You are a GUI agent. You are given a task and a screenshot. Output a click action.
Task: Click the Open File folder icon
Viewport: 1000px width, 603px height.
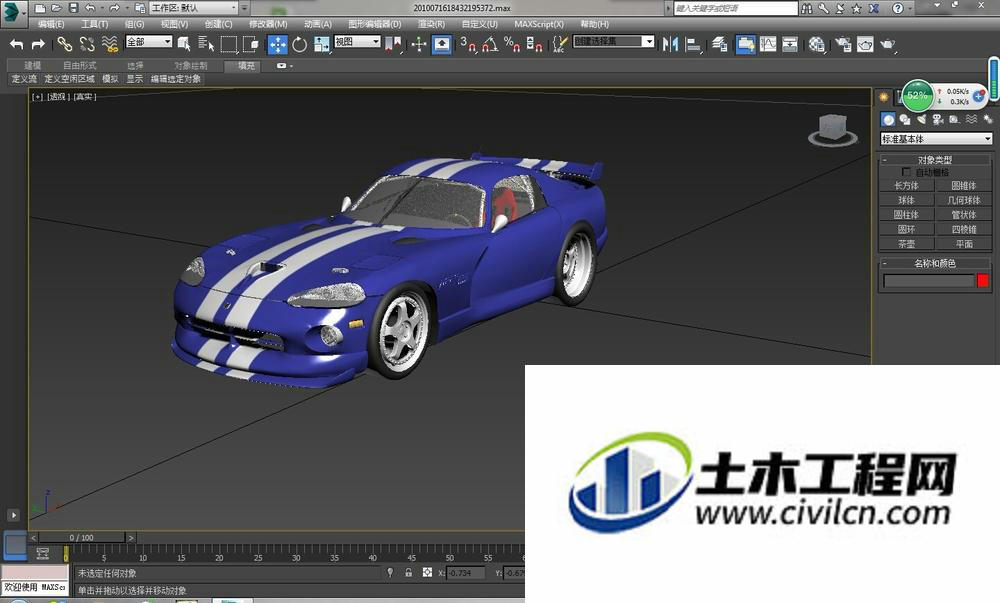57,8
